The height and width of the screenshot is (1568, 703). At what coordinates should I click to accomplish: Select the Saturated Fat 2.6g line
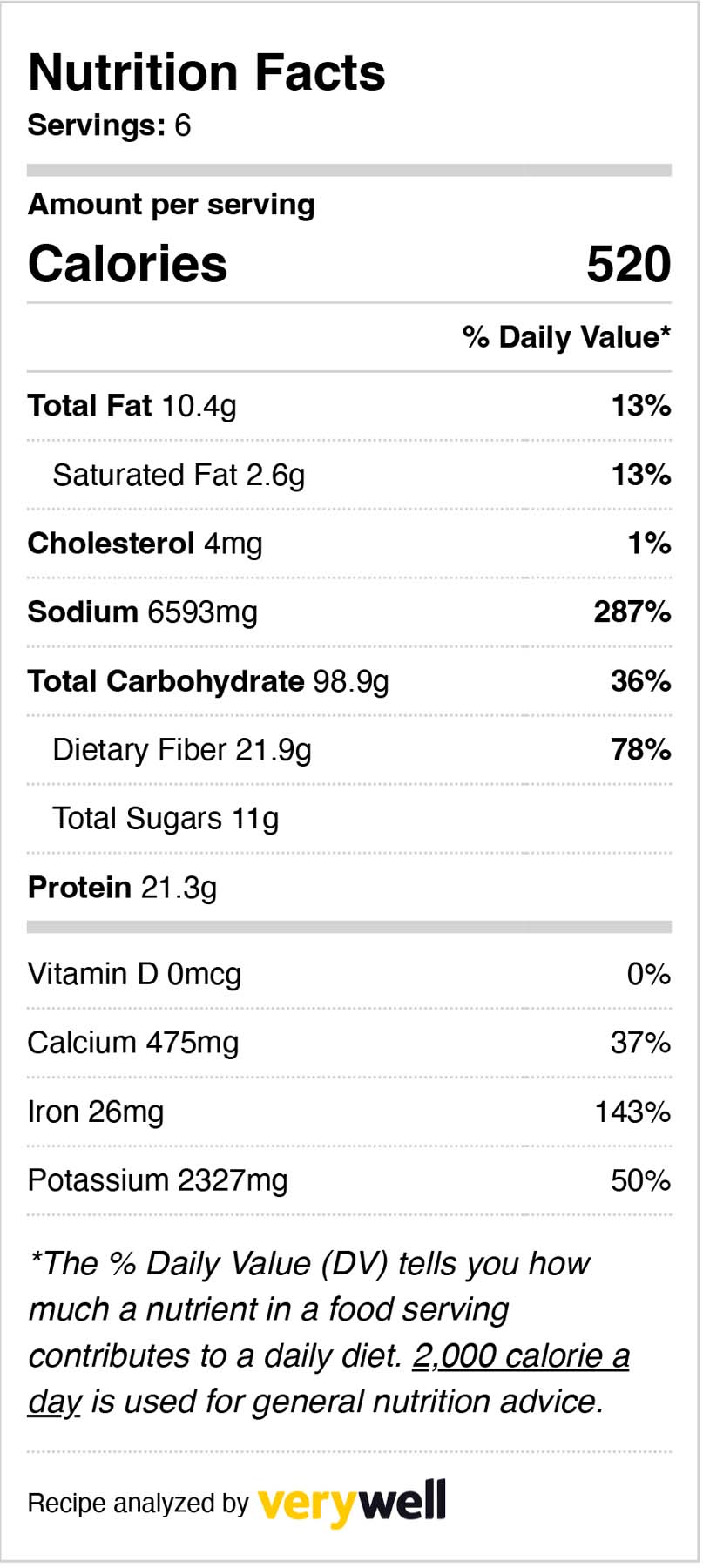click(x=179, y=475)
